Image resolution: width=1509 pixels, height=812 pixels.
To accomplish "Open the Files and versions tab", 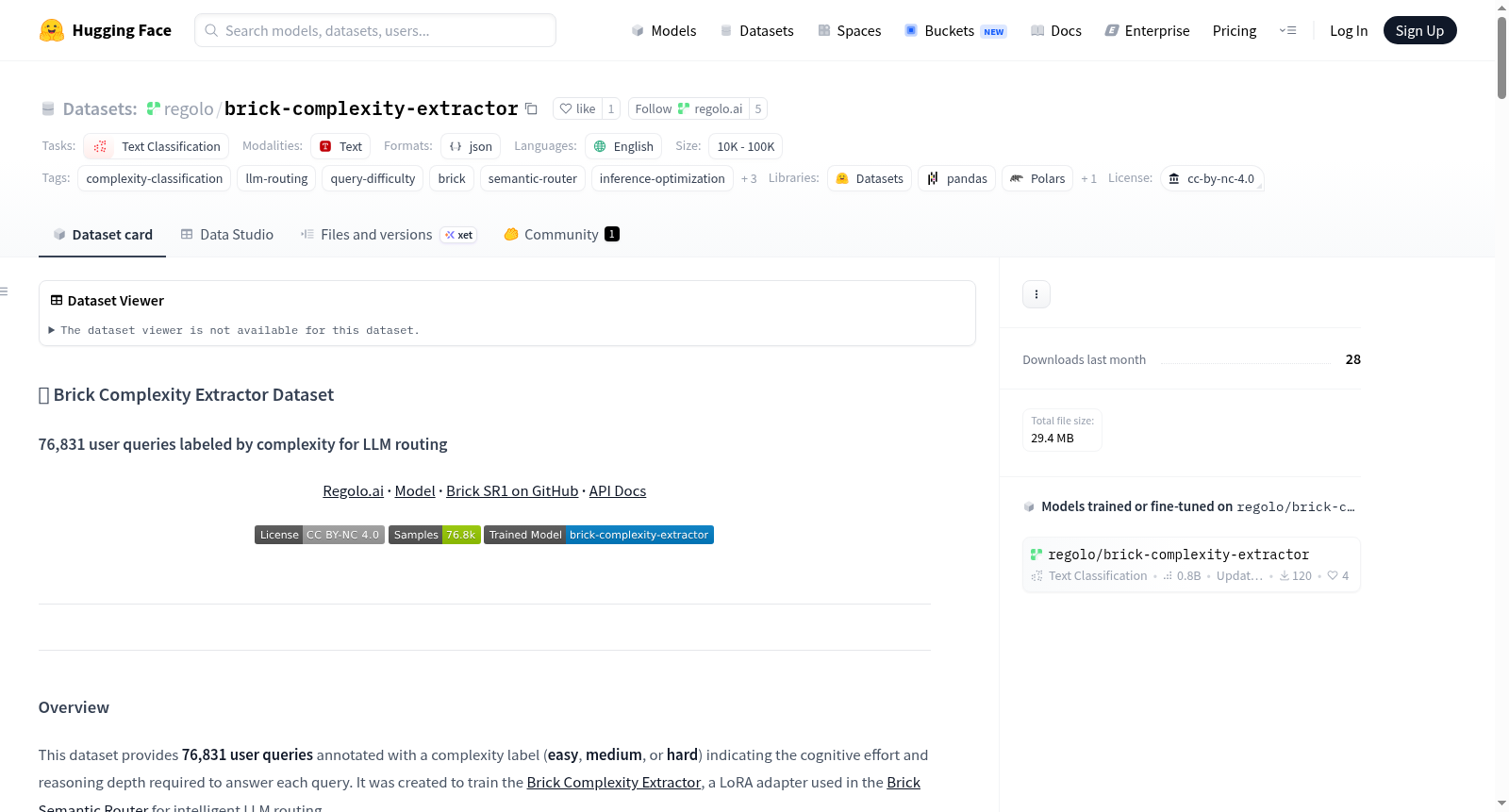I will pos(389,235).
